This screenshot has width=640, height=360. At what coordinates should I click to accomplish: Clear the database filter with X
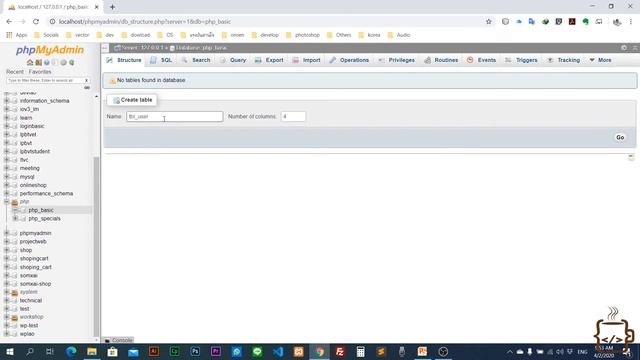(86, 80)
